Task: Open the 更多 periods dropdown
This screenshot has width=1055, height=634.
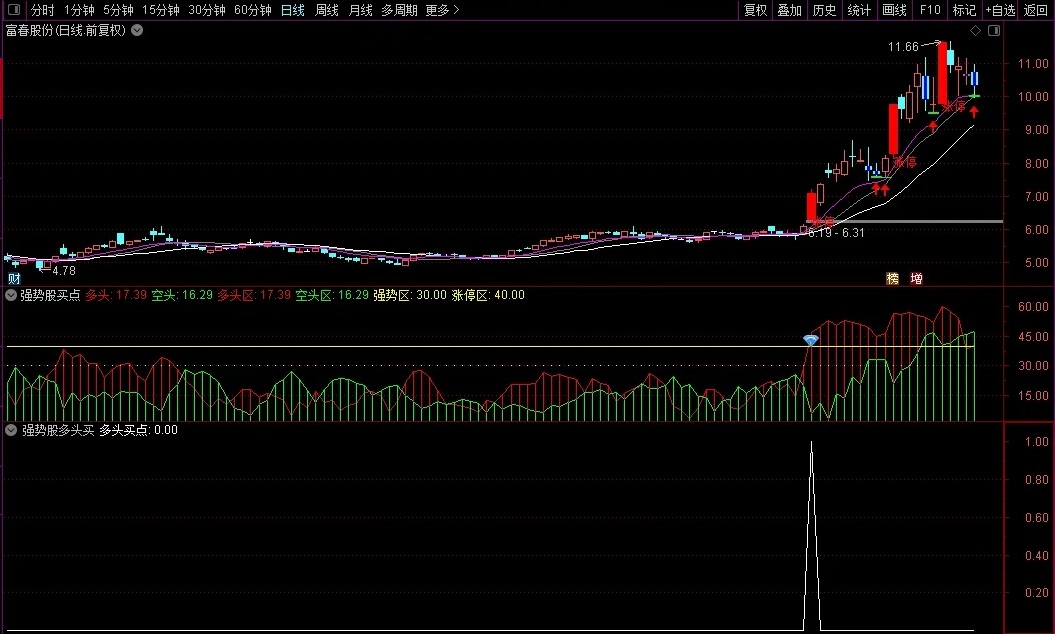Action: click(442, 10)
